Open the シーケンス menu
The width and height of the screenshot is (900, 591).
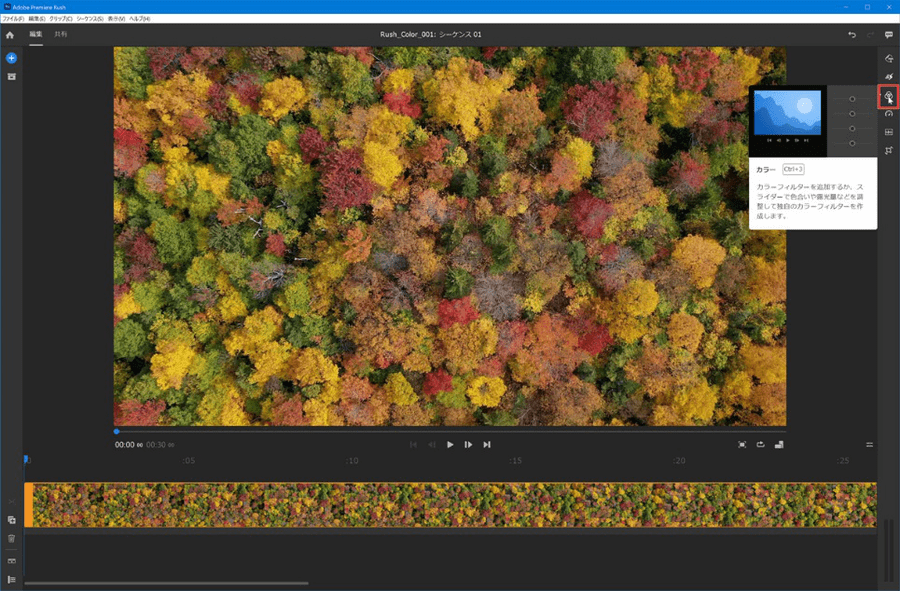pos(90,19)
